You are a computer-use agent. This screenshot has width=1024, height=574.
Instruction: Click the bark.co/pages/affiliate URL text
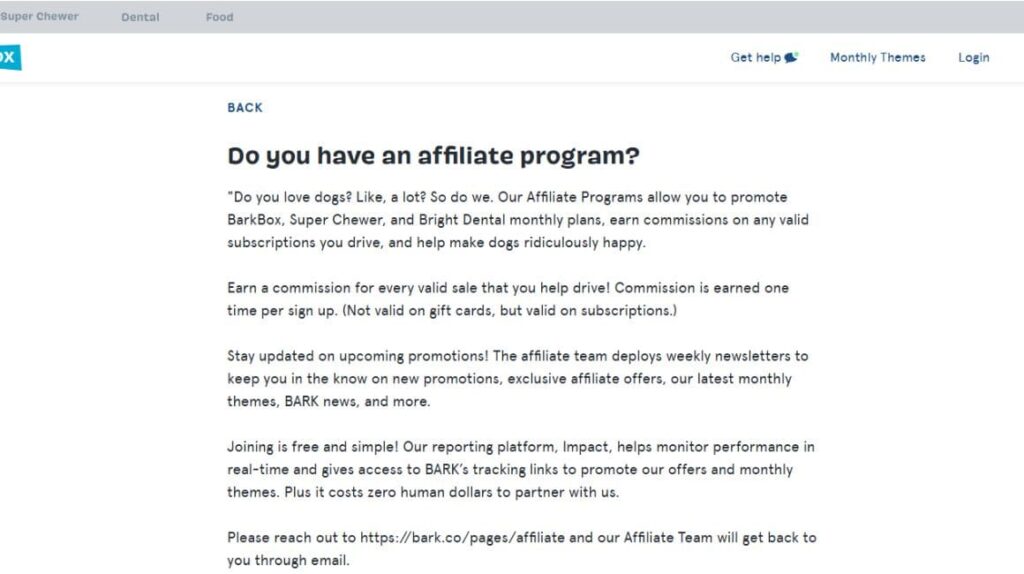[x=462, y=537]
